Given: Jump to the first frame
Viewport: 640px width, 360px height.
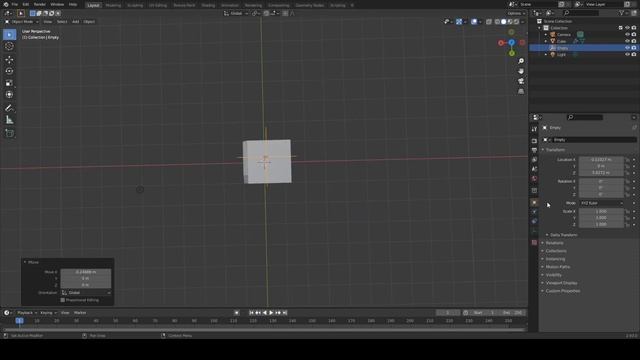Looking at the screenshot, I should coord(251,313).
